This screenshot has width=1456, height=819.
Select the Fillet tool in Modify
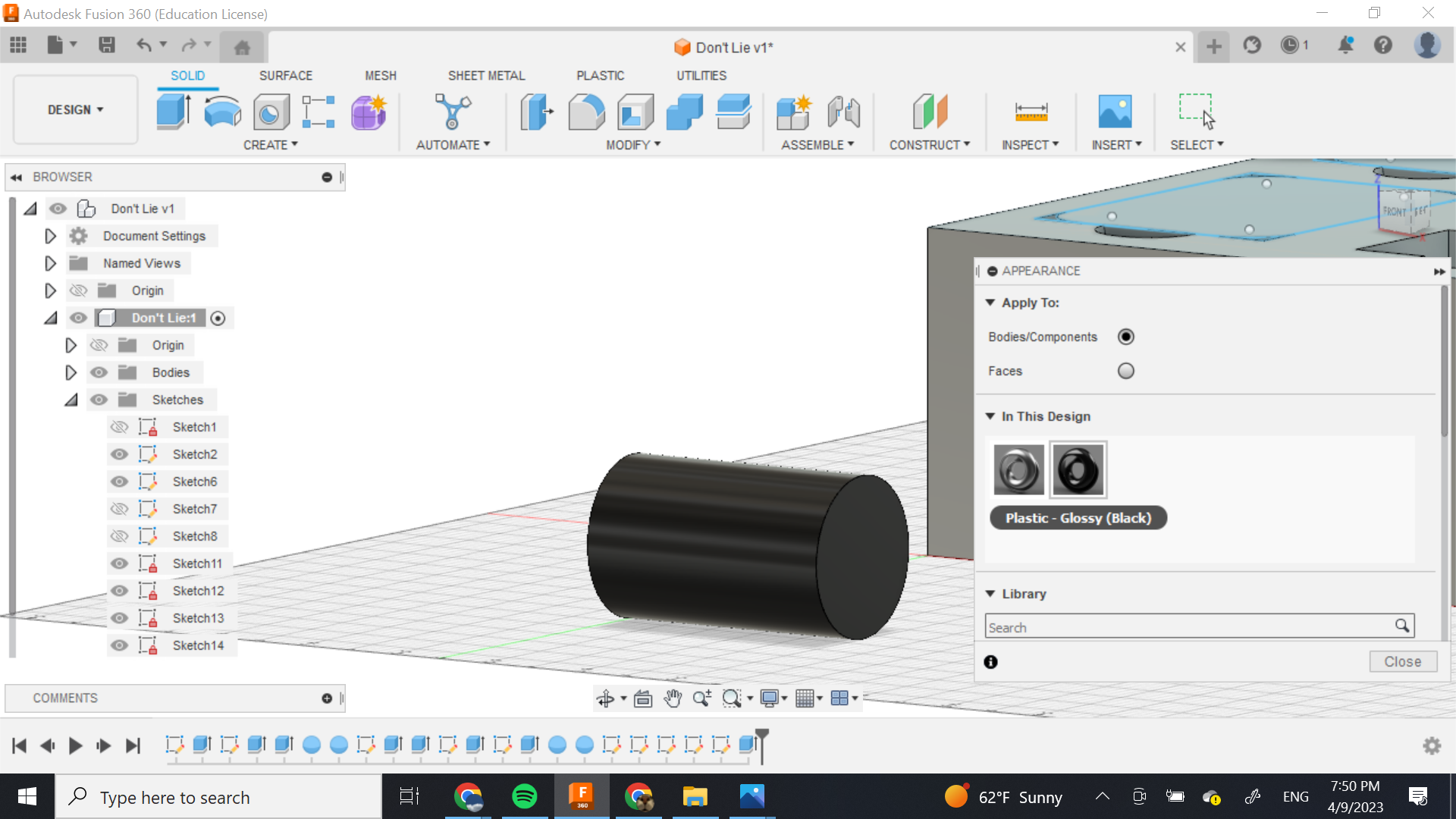tap(586, 112)
